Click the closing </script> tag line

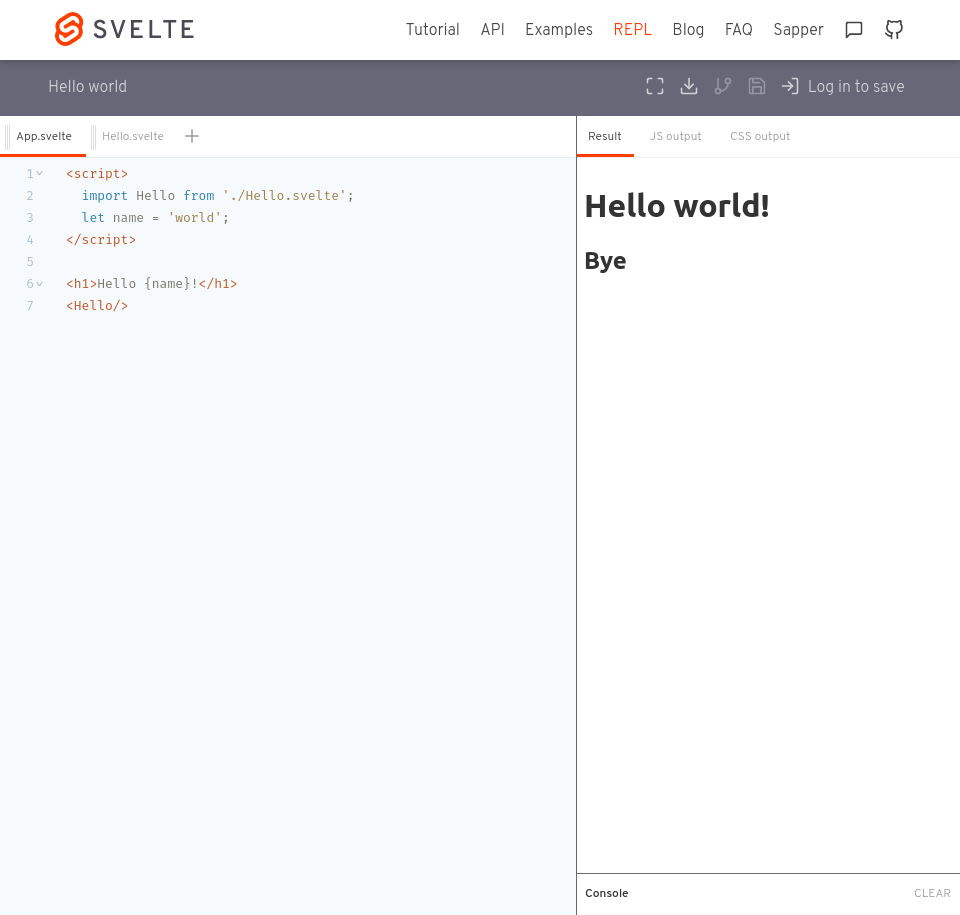click(101, 239)
